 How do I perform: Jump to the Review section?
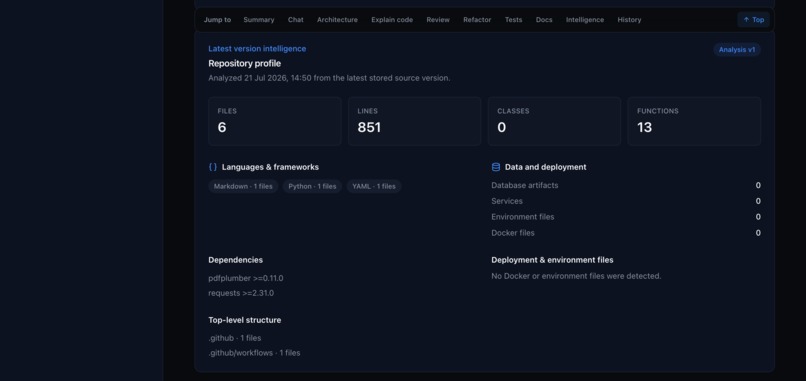click(x=438, y=20)
